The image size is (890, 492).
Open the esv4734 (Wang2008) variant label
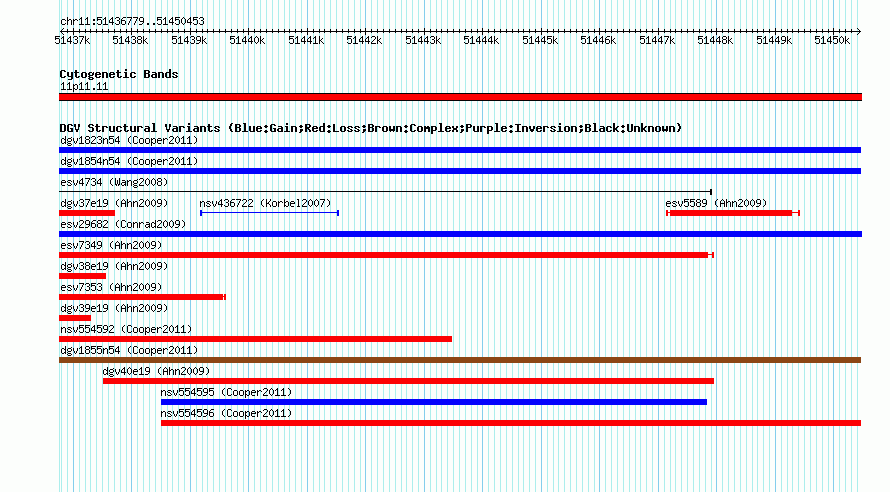click(114, 182)
